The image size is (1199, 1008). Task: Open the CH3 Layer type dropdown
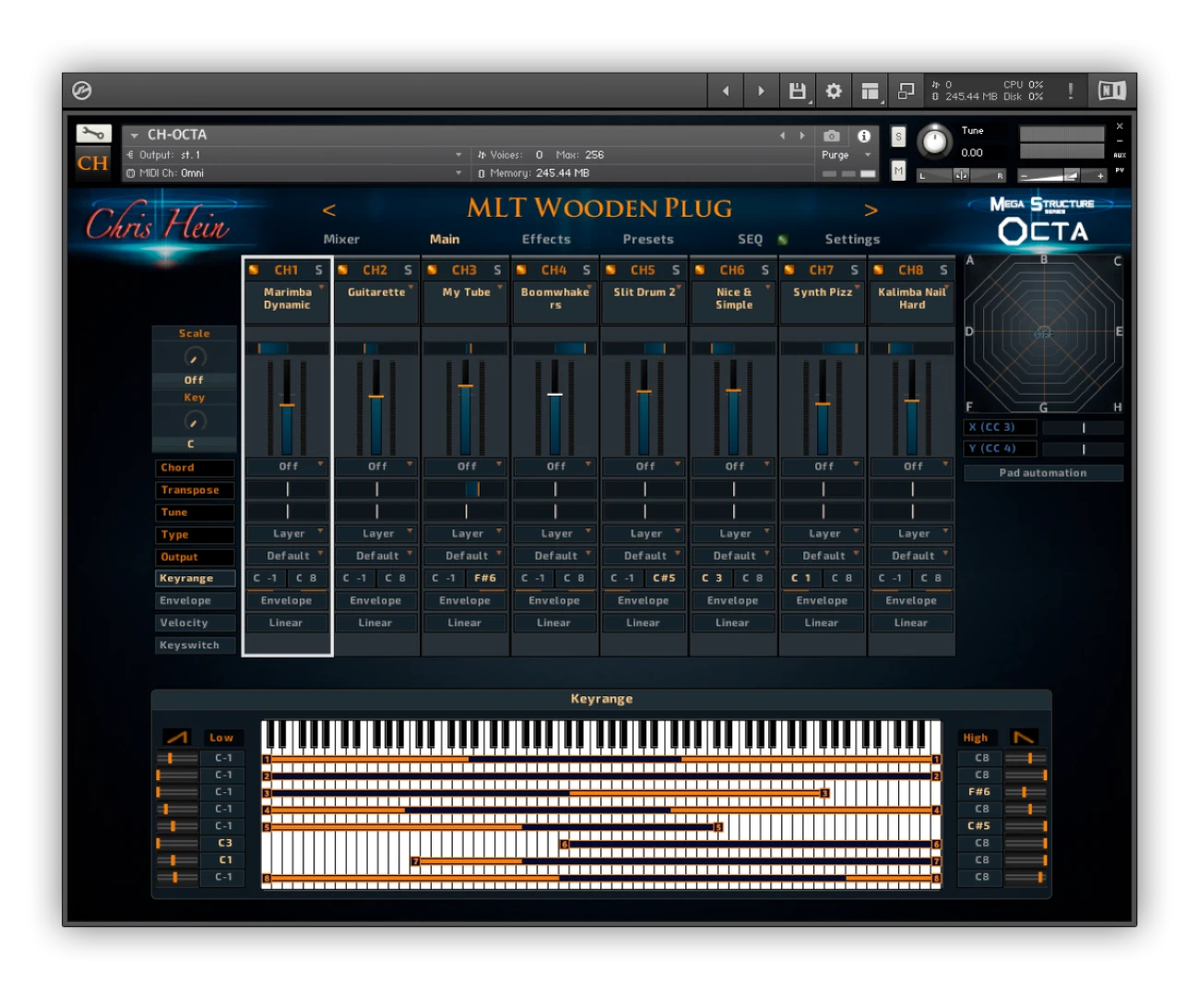point(467,534)
